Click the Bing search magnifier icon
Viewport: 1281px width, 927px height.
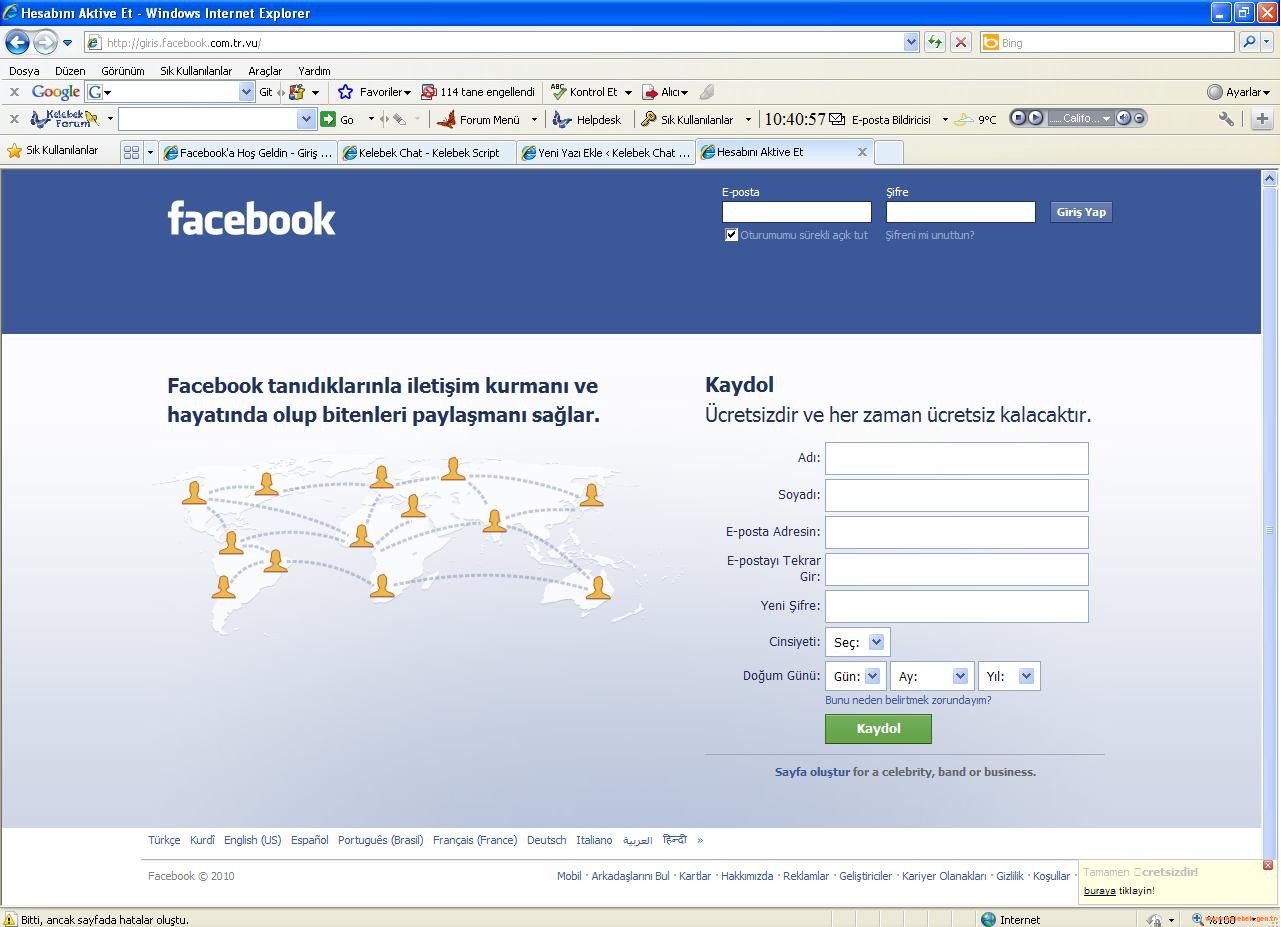pyautogui.click(x=1249, y=42)
